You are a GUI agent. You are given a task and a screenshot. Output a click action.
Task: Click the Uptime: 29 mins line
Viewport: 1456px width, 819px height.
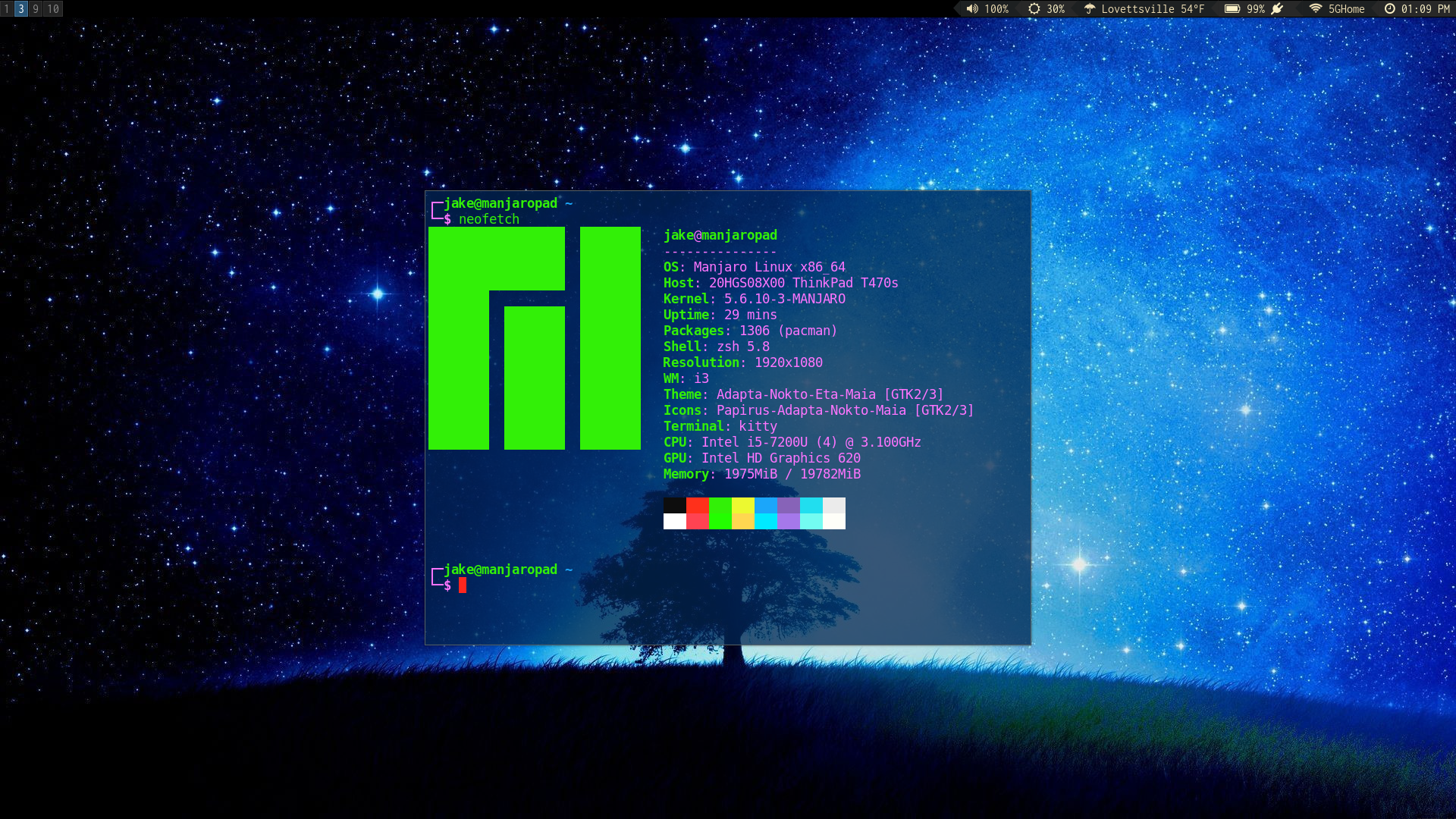click(720, 315)
